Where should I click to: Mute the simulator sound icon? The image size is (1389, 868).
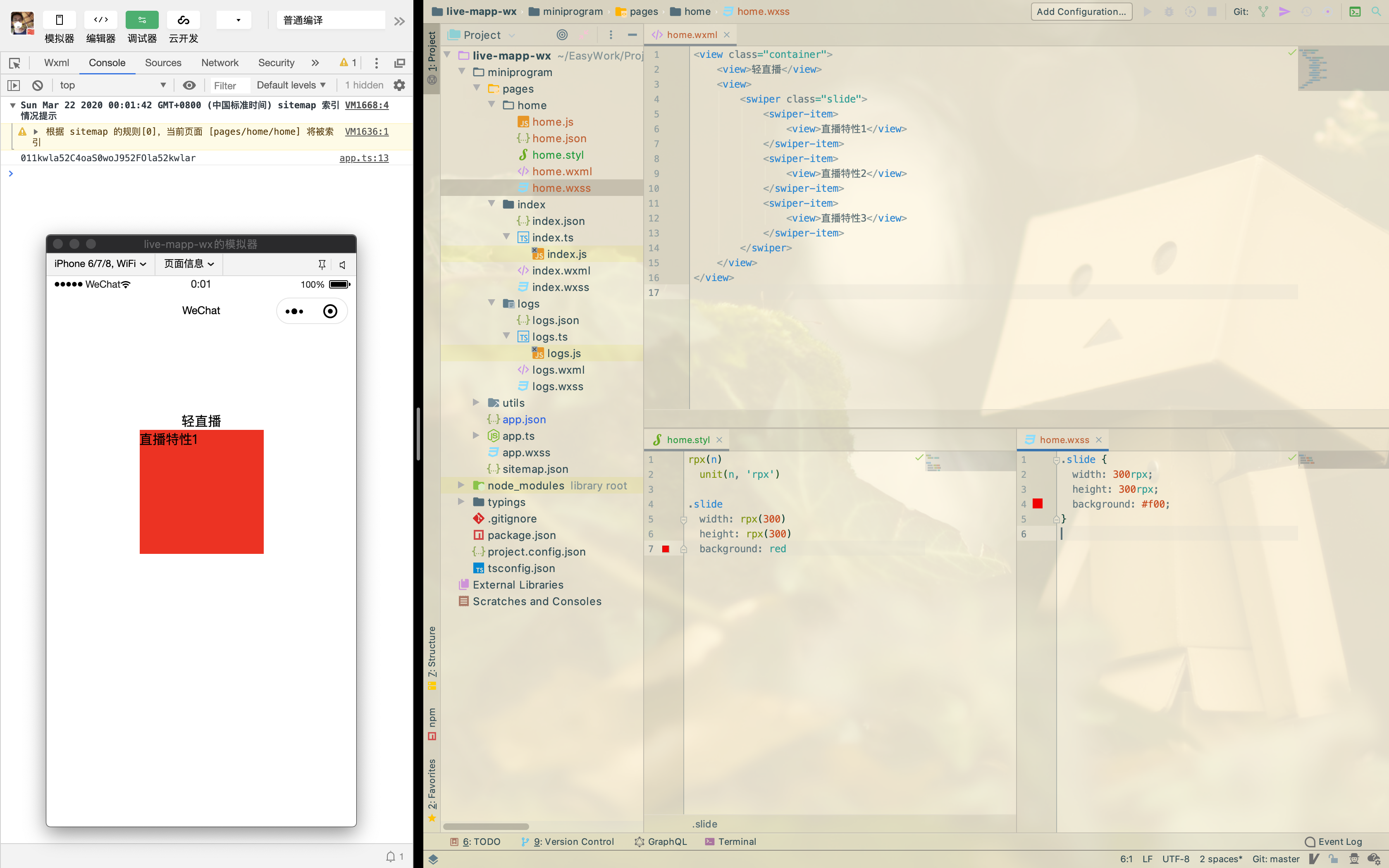343,265
